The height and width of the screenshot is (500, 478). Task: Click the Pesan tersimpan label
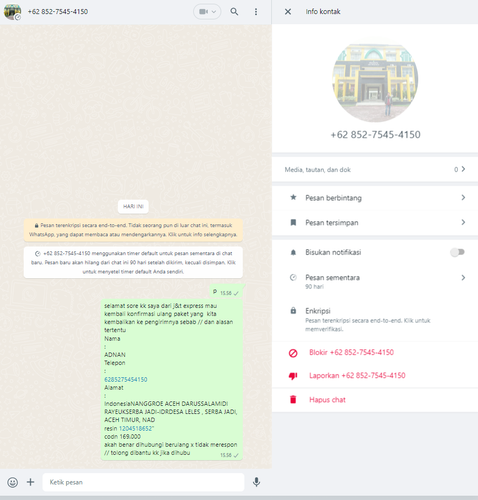click(332, 223)
